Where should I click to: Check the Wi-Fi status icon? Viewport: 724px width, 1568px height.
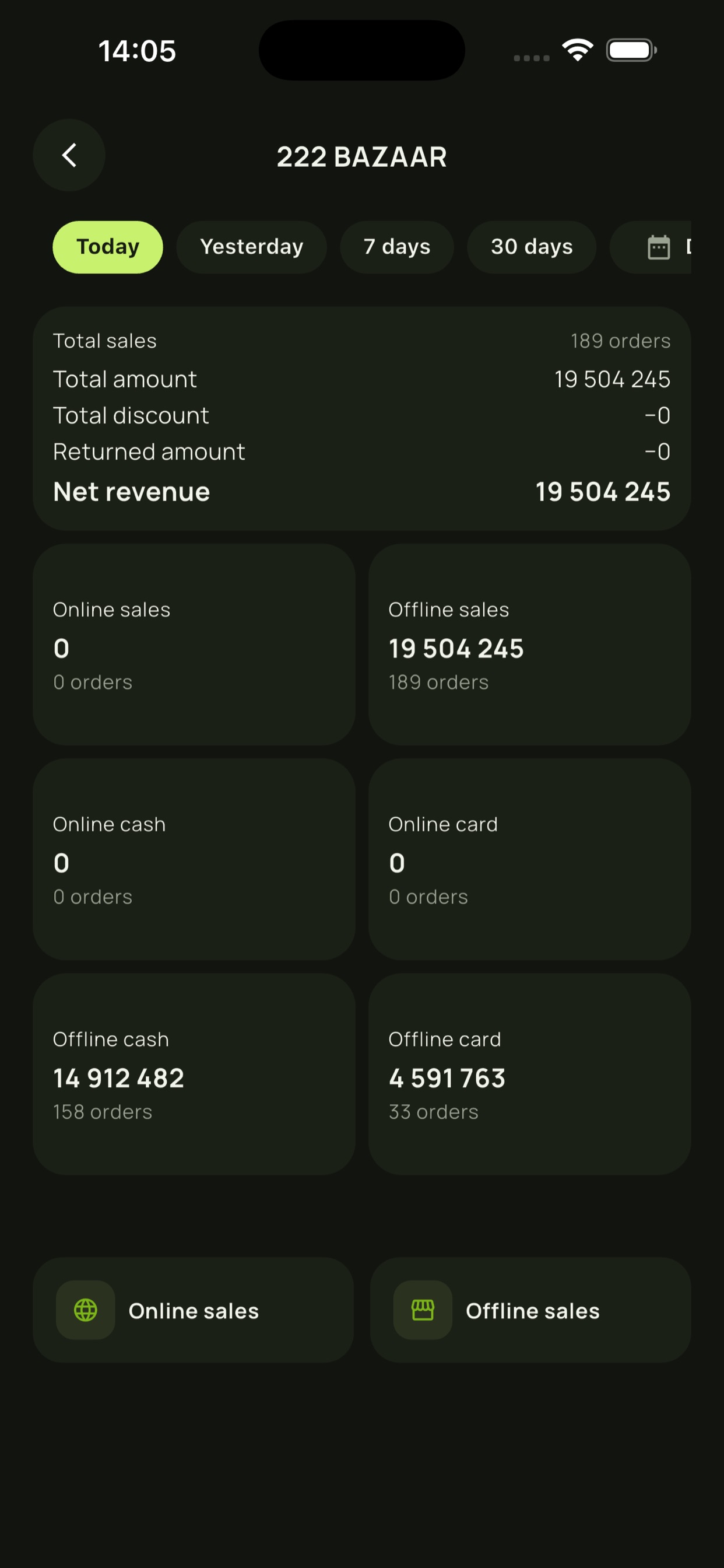(577, 50)
